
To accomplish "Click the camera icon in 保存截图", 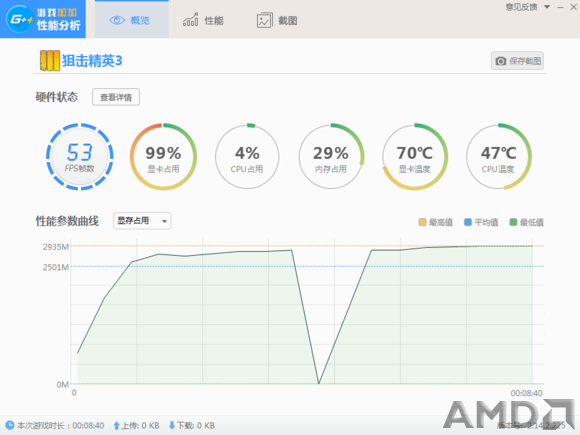I will (500, 61).
